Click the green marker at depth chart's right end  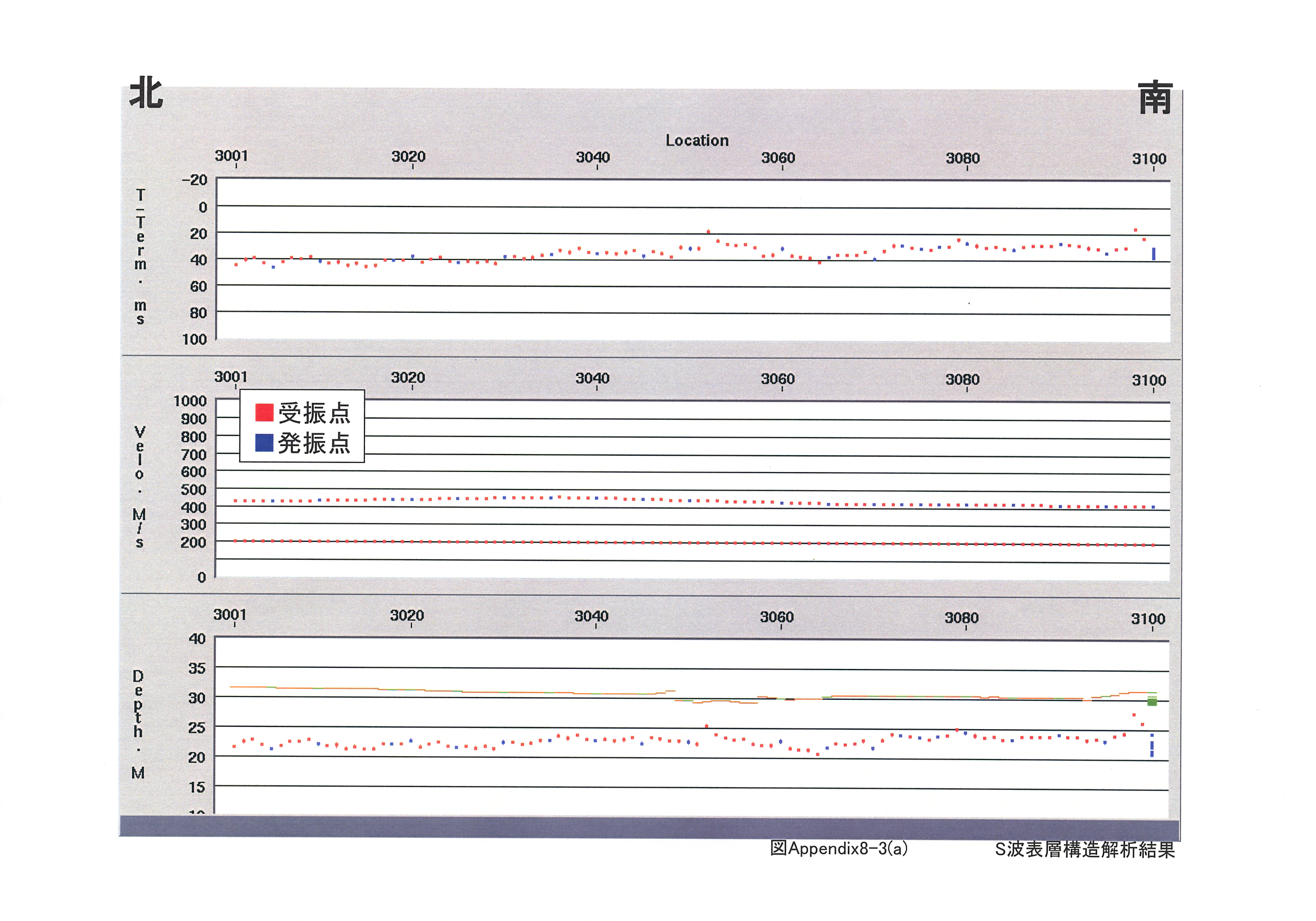pyautogui.click(x=1152, y=702)
